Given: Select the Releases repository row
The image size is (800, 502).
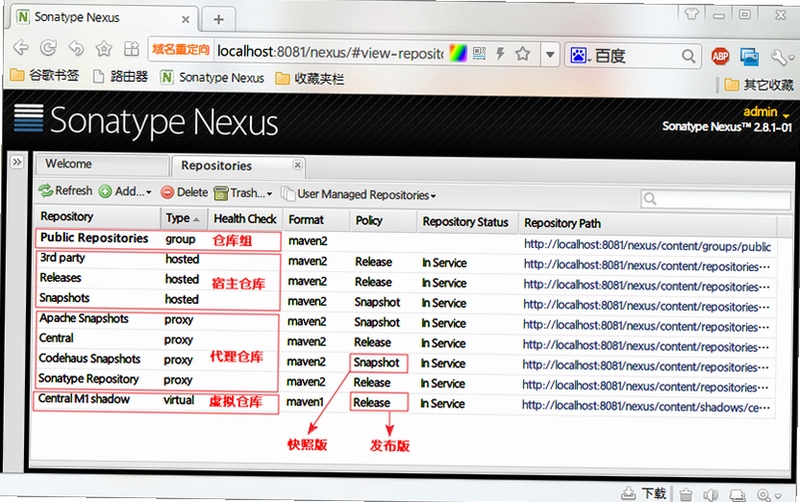Looking at the screenshot, I should coord(406,281).
